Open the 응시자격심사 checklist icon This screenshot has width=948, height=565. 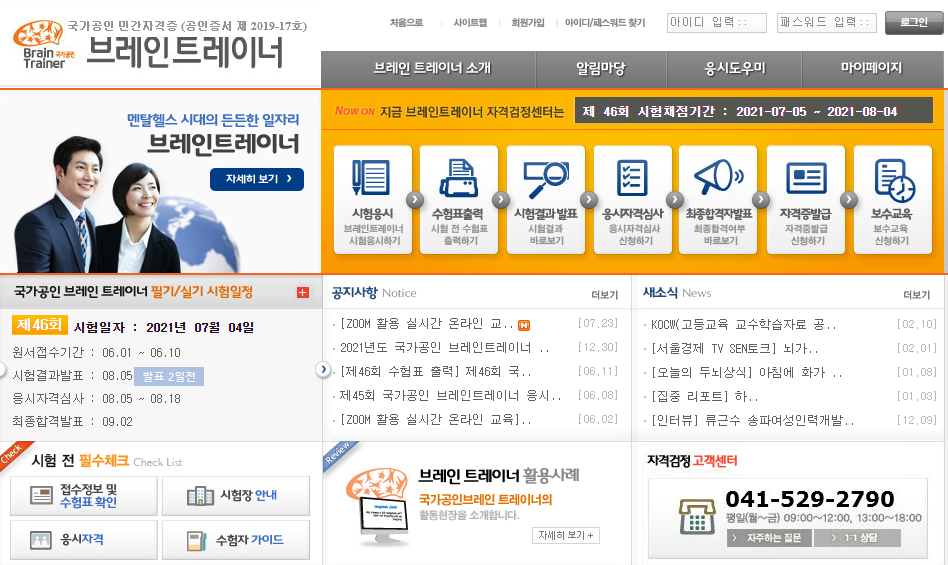click(632, 178)
